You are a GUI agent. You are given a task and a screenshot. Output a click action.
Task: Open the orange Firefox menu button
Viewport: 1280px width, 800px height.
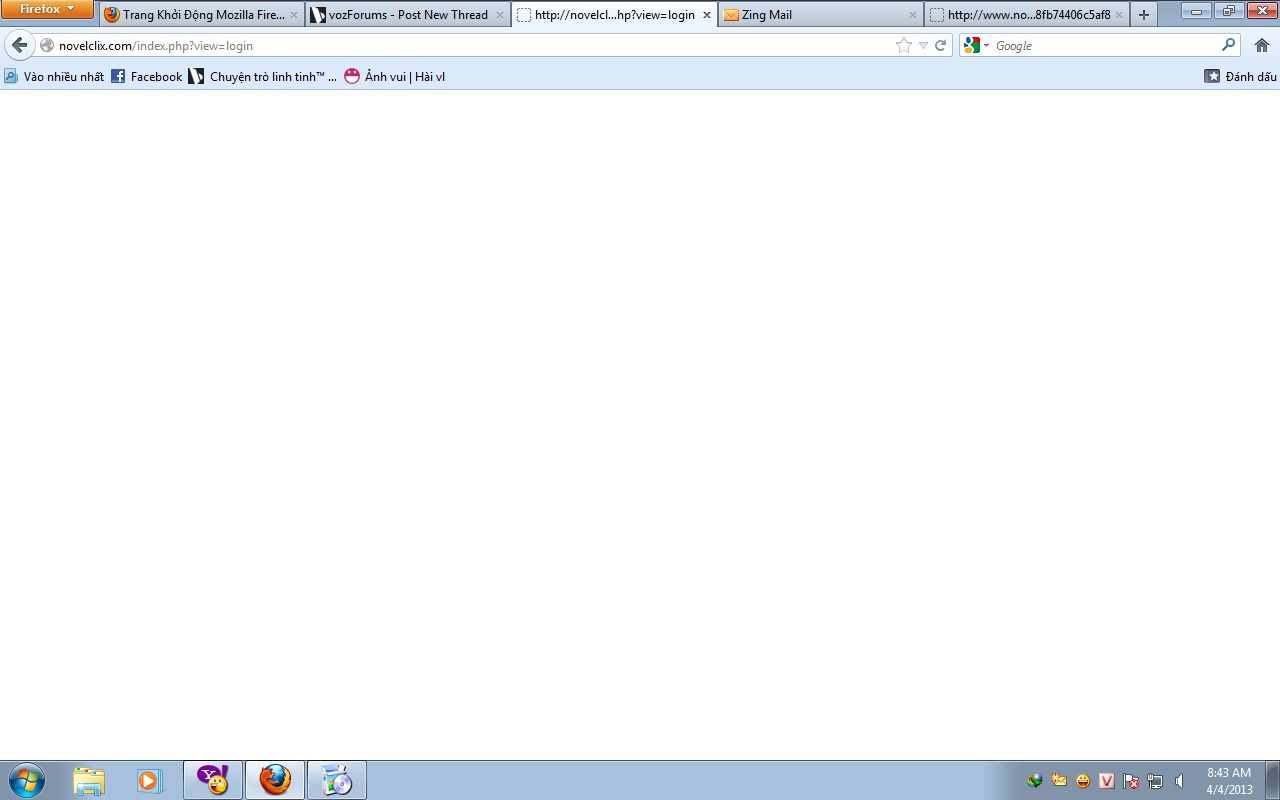[48, 9]
